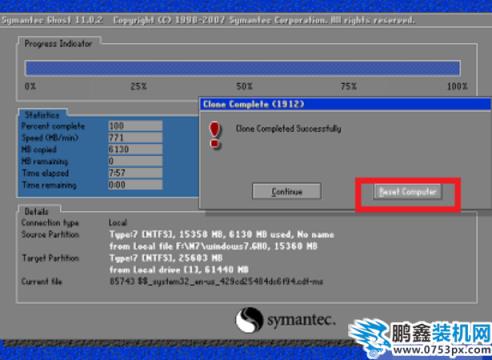This screenshot has width=492, height=360.
Task: Click the blue progress indicator bar
Action: pos(243,68)
